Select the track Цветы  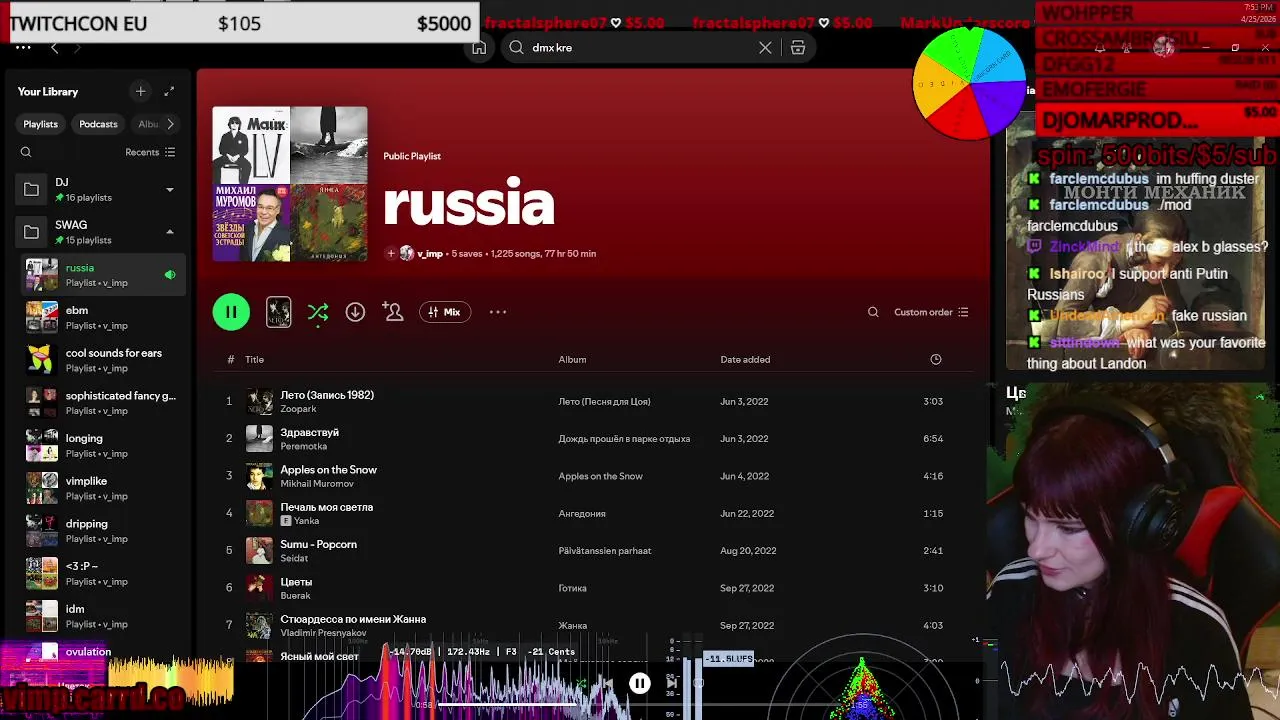click(x=296, y=582)
